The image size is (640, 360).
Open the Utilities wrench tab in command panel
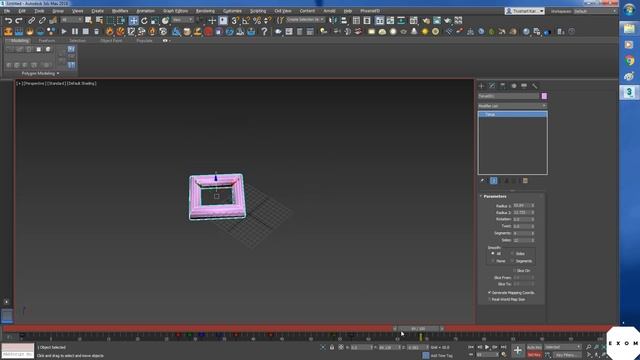pyautogui.click(x=535, y=86)
